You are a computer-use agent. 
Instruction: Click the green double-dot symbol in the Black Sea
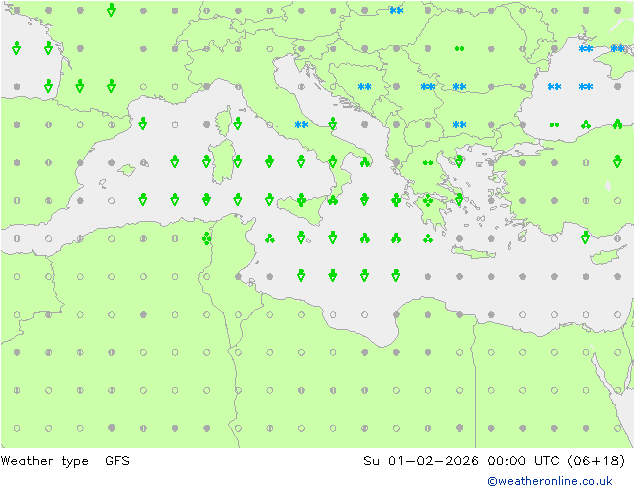point(554,125)
